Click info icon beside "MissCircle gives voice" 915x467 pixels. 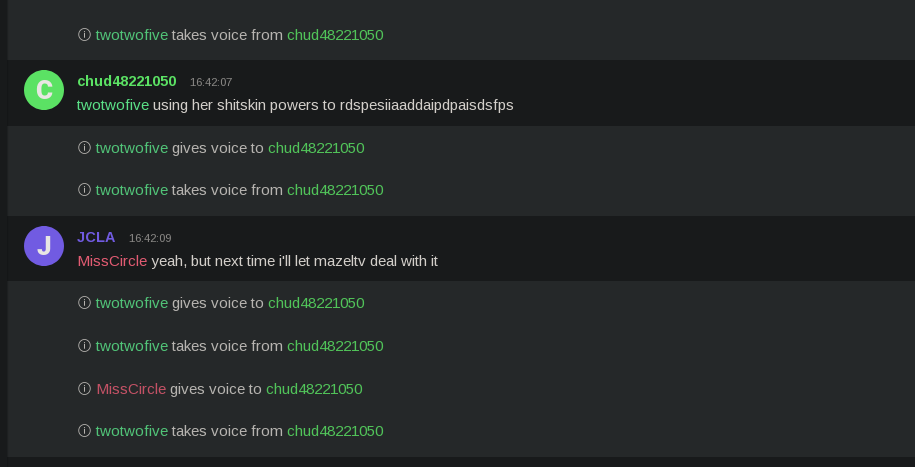coord(85,389)
